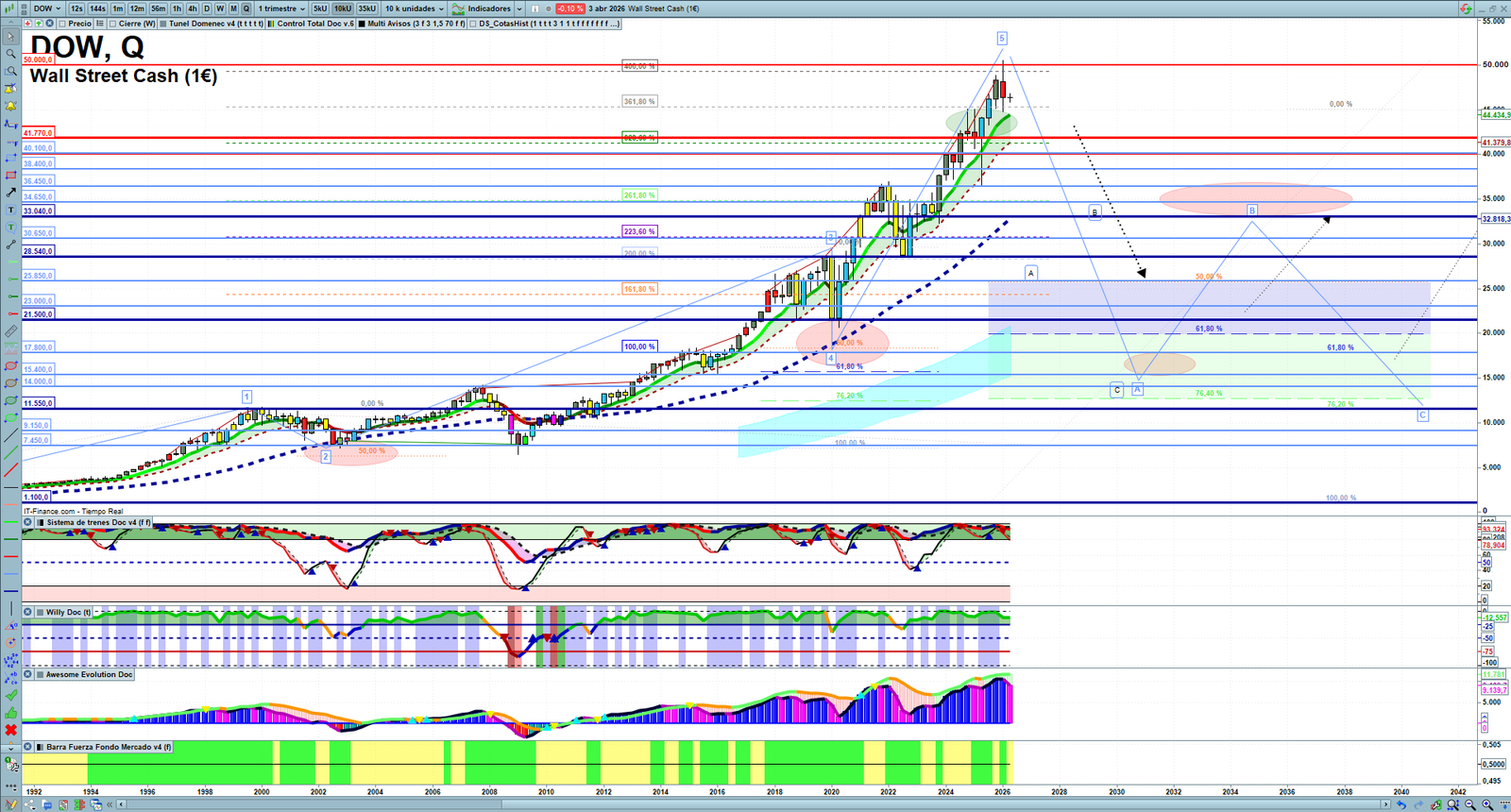This screenshot has width=1511, height=812.
Task: Click the red X delete-drawings icon
Action: point(10,730)
